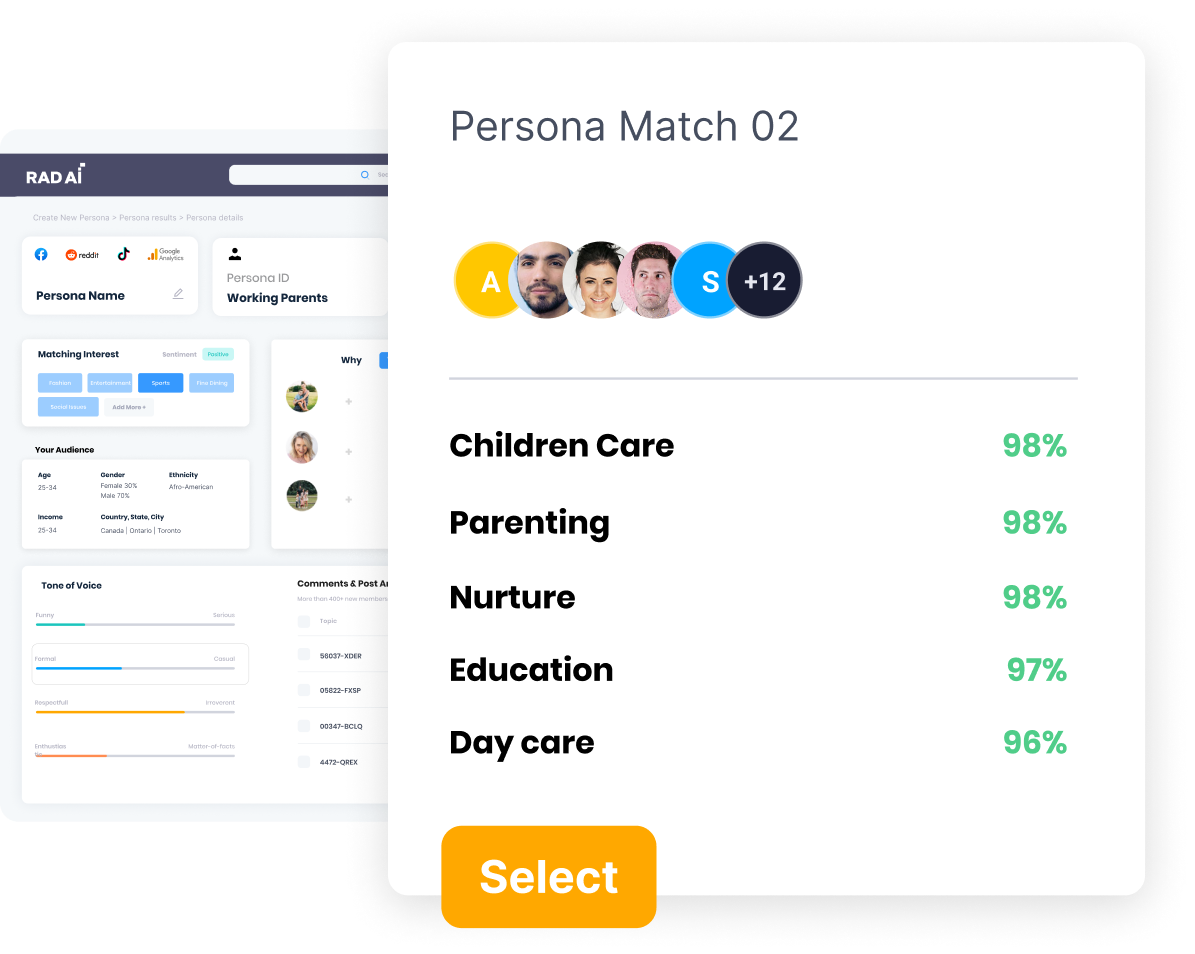This screenshot has width=1195, height=954.
Task: Click Add More + interest tag
Action: (x=129, y=407)
